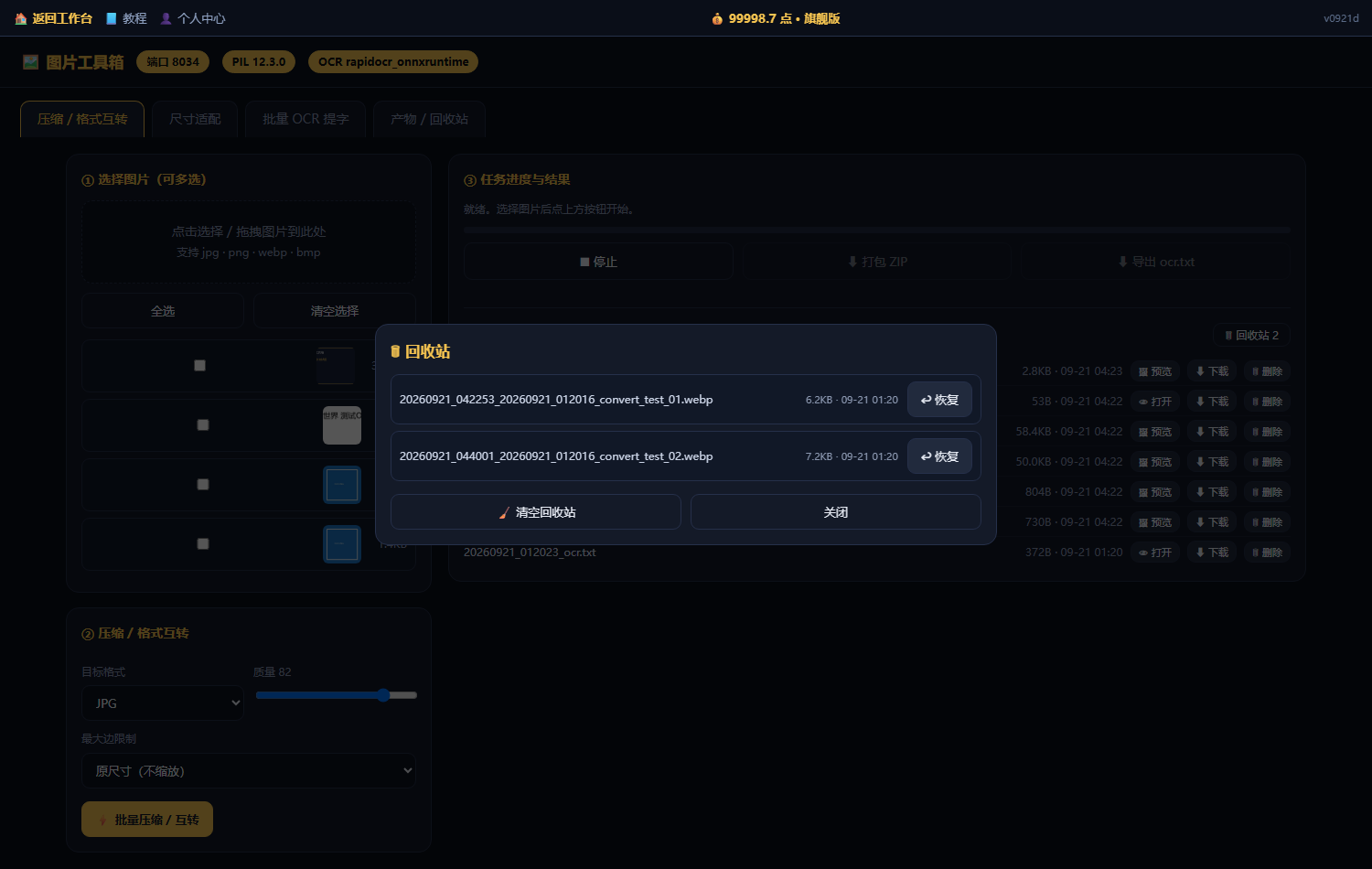Click the book icon beside 教程
1372x869 pixels.
click(112, 18)
